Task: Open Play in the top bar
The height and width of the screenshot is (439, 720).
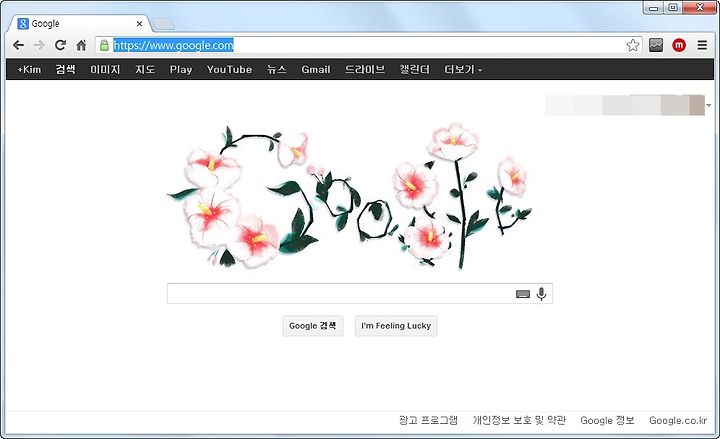Action: pos(181,69)
